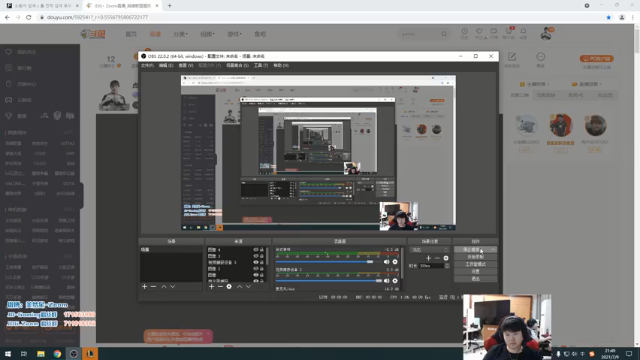Open gear settings for the first mixer track
Image resolution: width=640 pixels, height=360 pixels.
coord(395,262)
